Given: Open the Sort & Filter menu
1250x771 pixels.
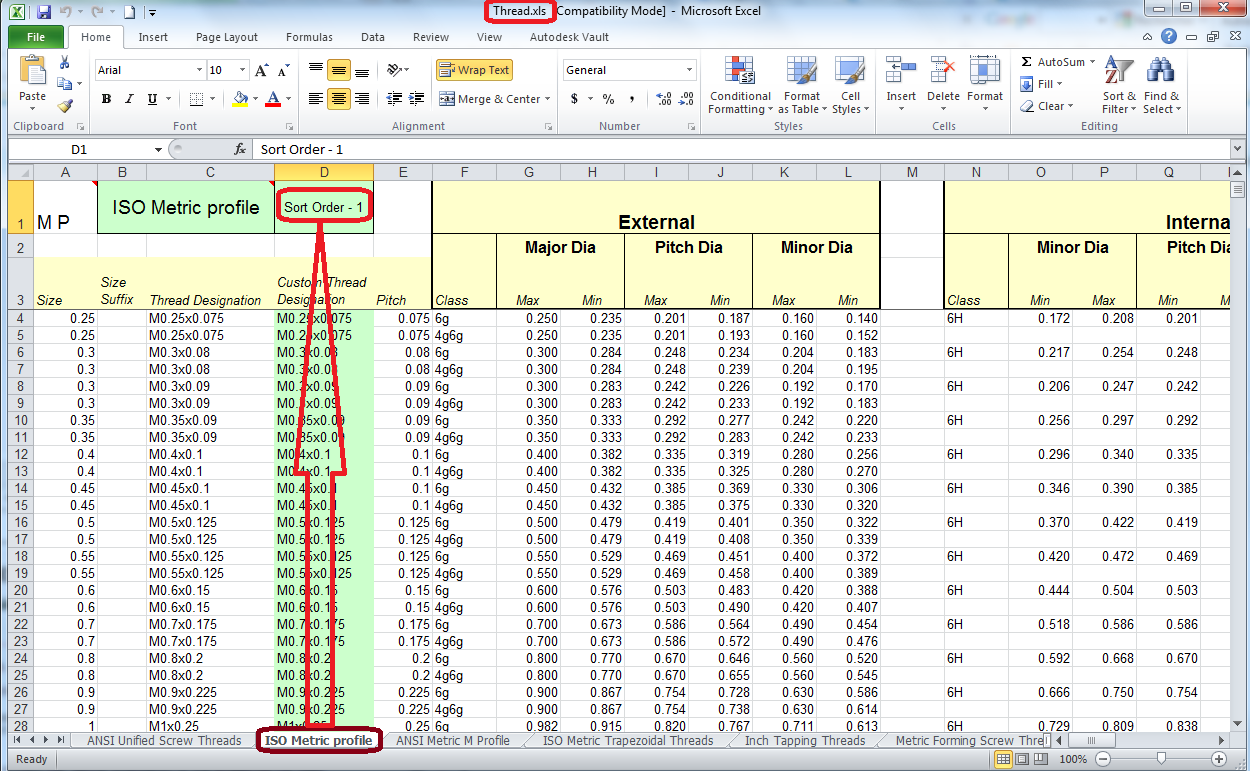Looking at the screenshot, I should [x=1118, y=85].
